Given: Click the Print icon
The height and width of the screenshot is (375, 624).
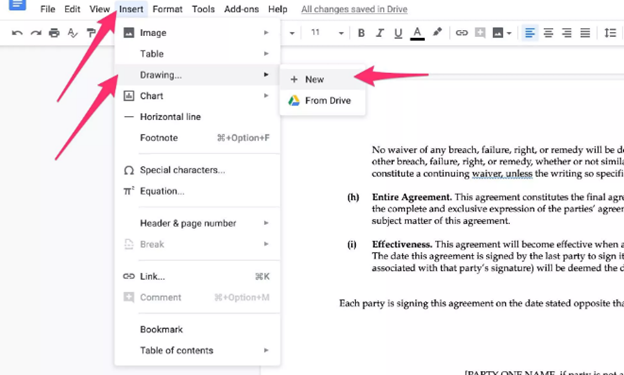Looking at the screenshot, I should coord(54,33).
